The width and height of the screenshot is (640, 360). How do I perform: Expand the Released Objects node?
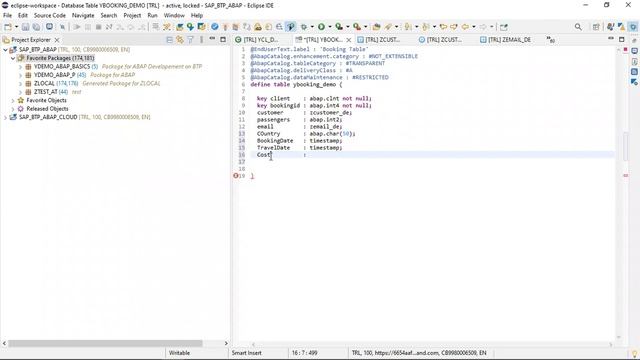tap(13, 109)
